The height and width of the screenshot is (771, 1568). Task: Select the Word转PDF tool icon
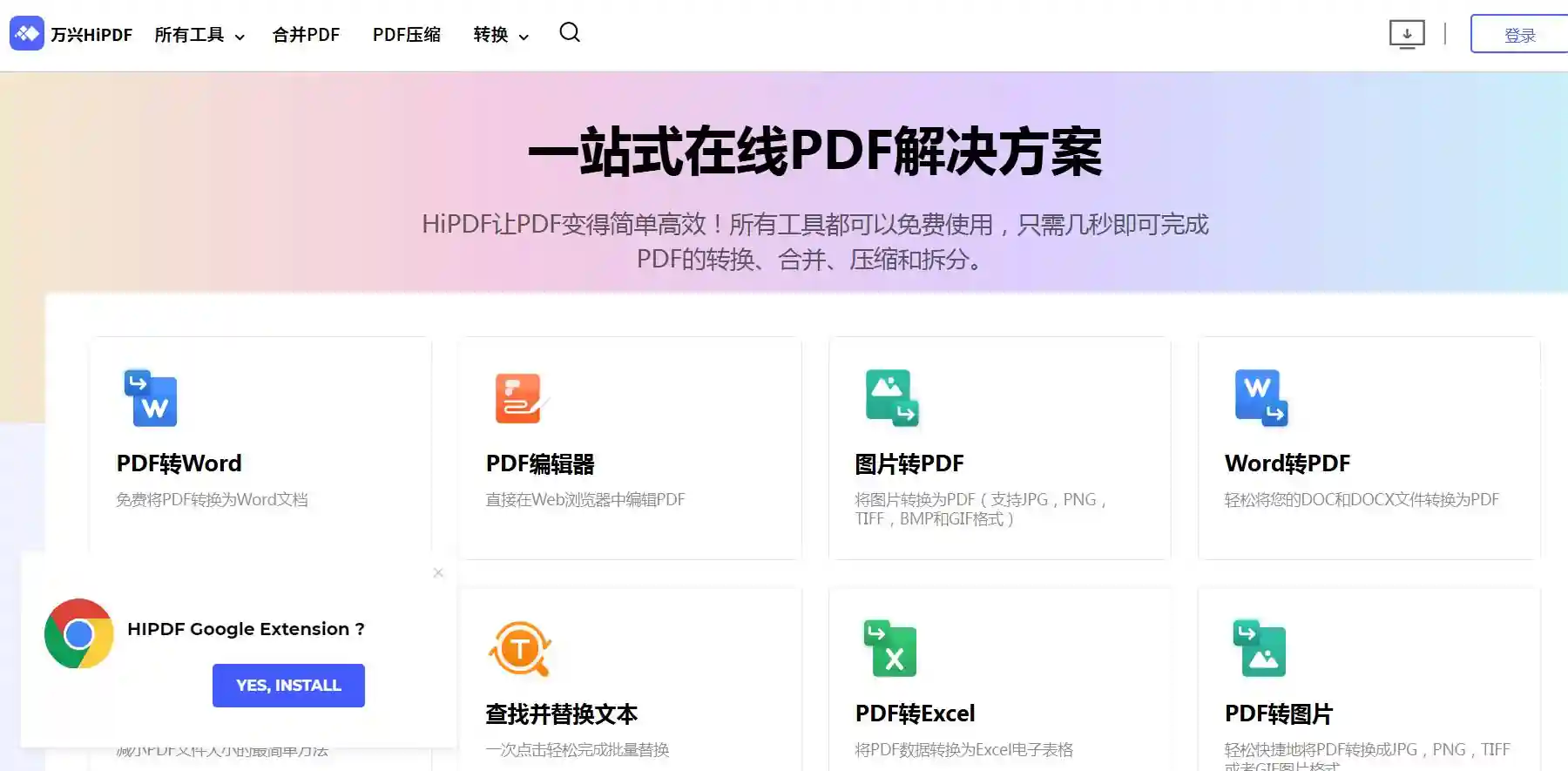pyautogui.click(x=1260, y=398)
